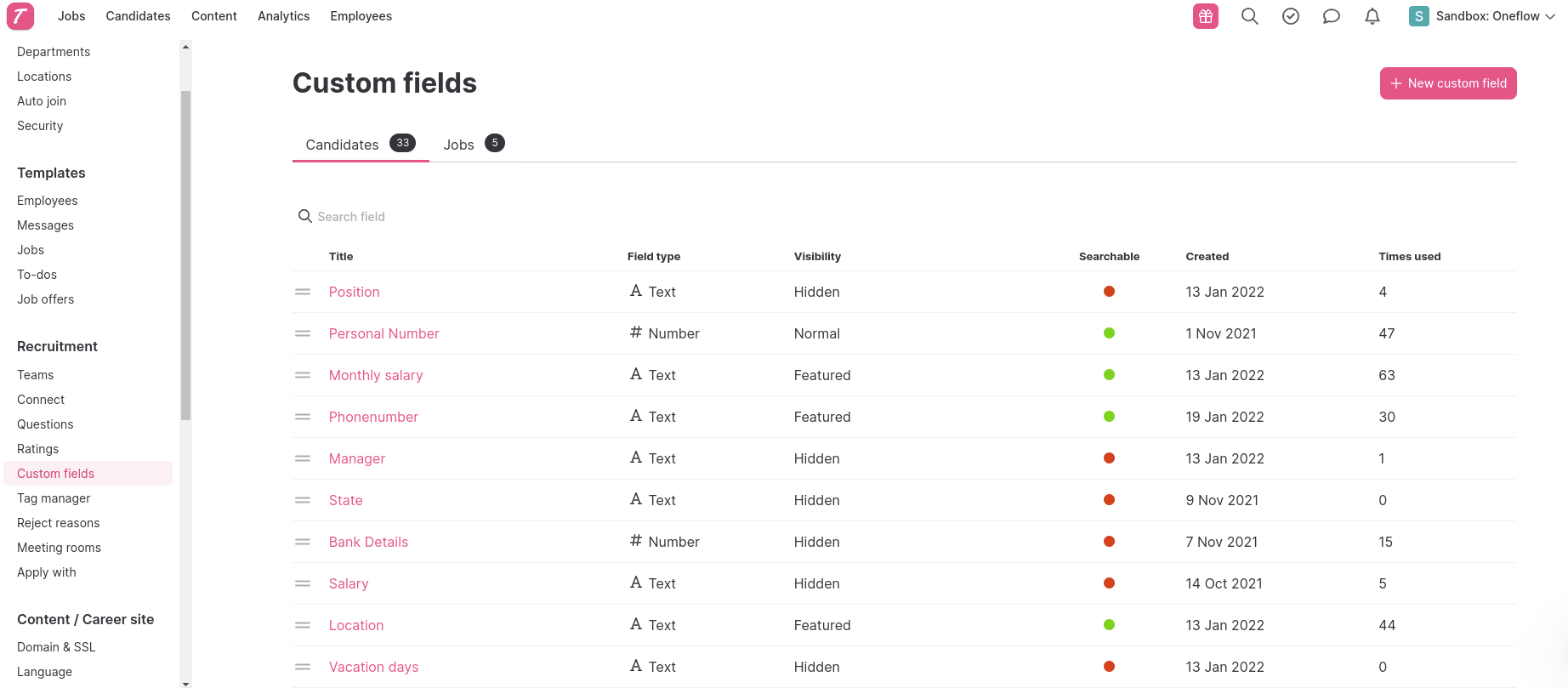Viewport: 1568px width, 688px height.
Task: Open the Bank Details custom field
Action: pyautogui.click(x=368, y=542)
